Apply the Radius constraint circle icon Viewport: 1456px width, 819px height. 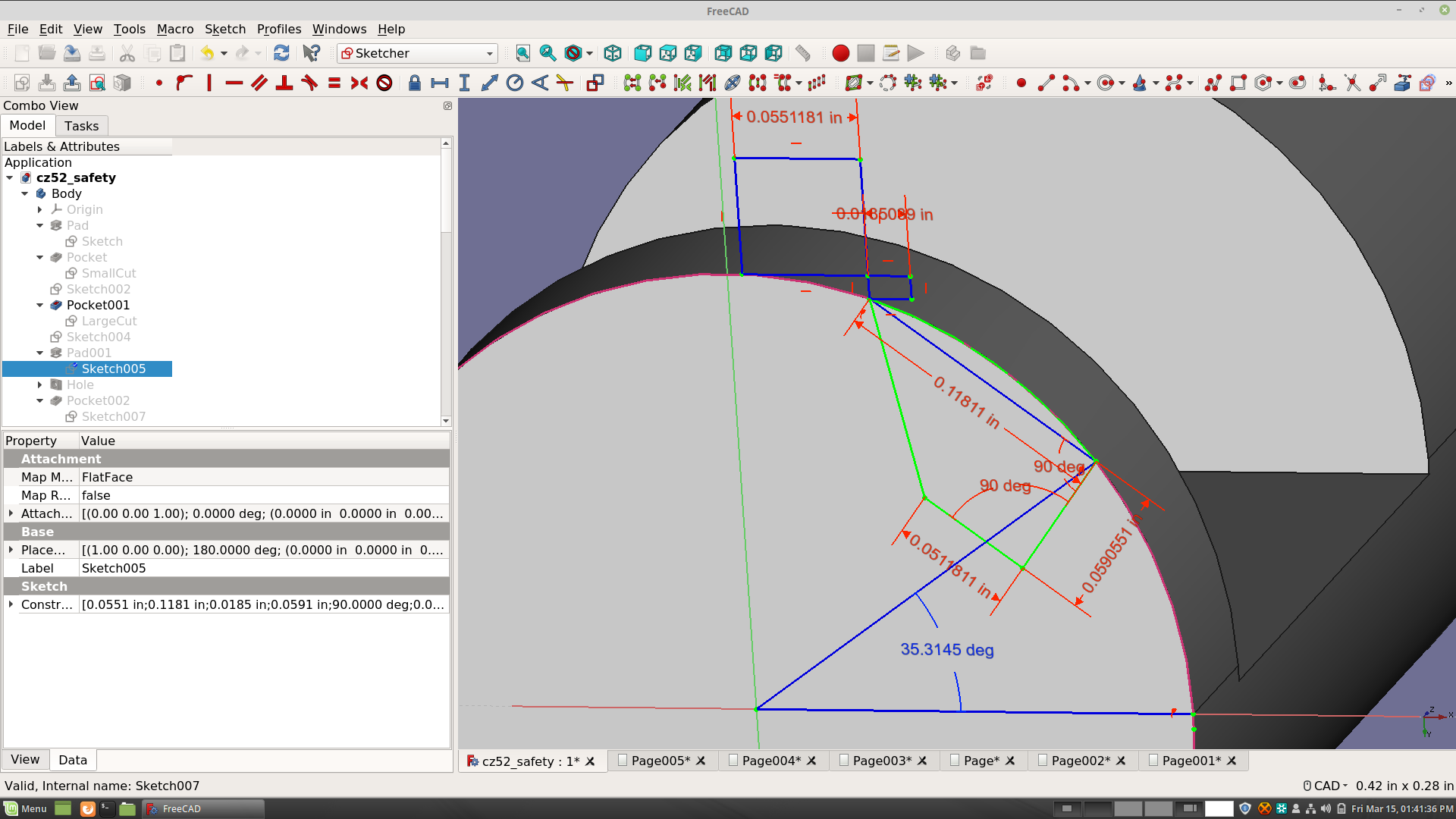click(x=515, y=83)
